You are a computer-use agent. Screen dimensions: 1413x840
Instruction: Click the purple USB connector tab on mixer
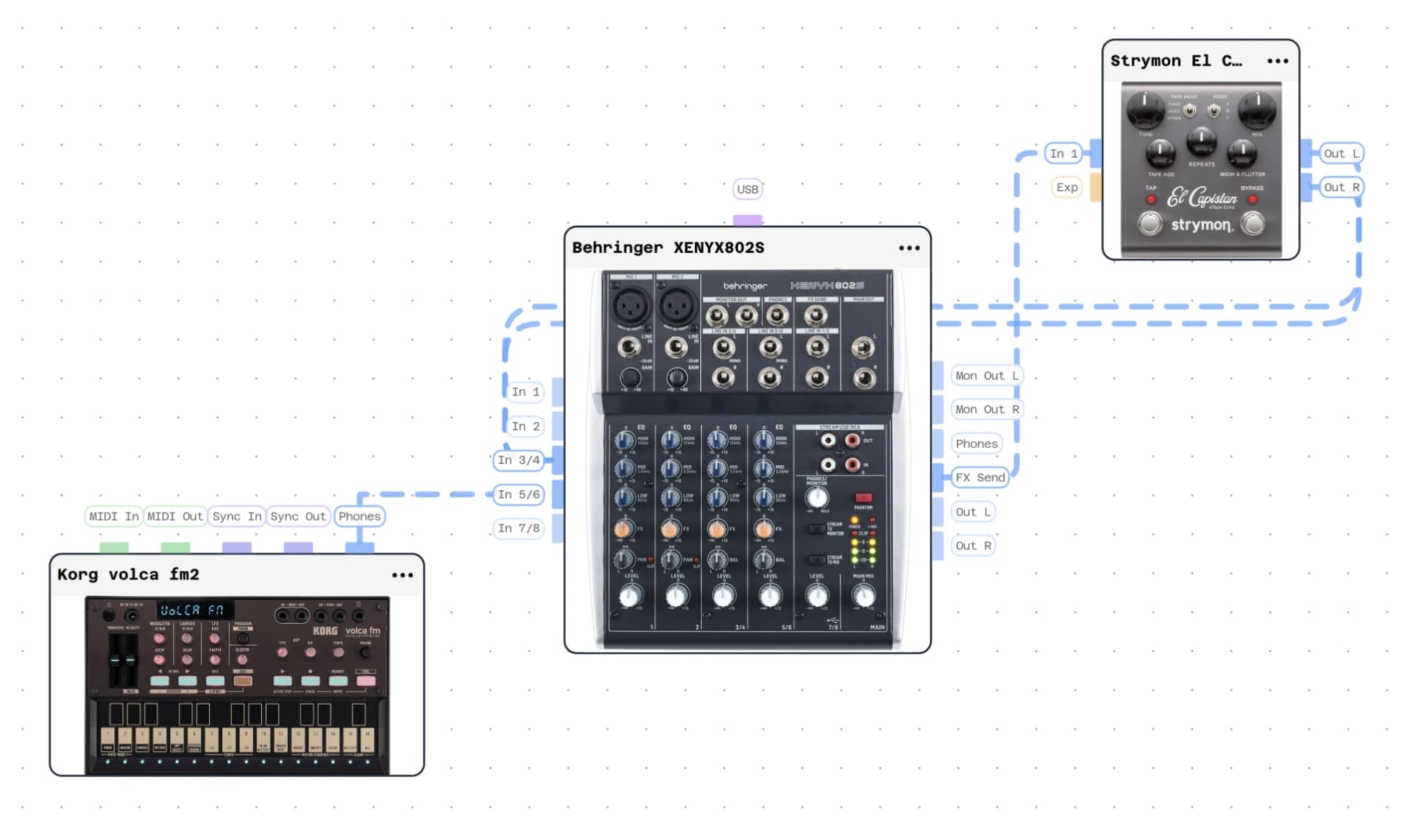[748, 221]
